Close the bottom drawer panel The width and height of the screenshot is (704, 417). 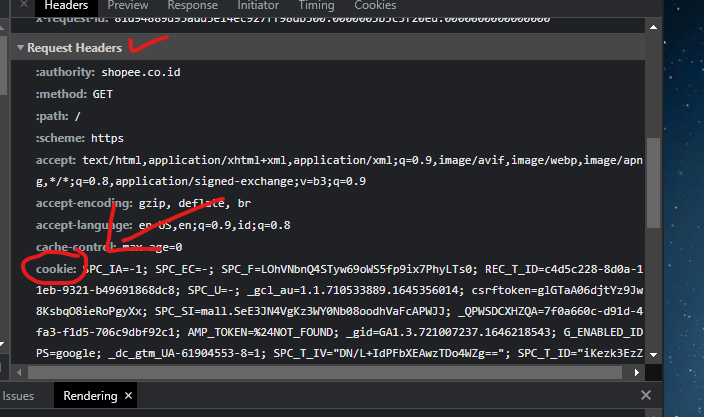[x=646, y=395]
